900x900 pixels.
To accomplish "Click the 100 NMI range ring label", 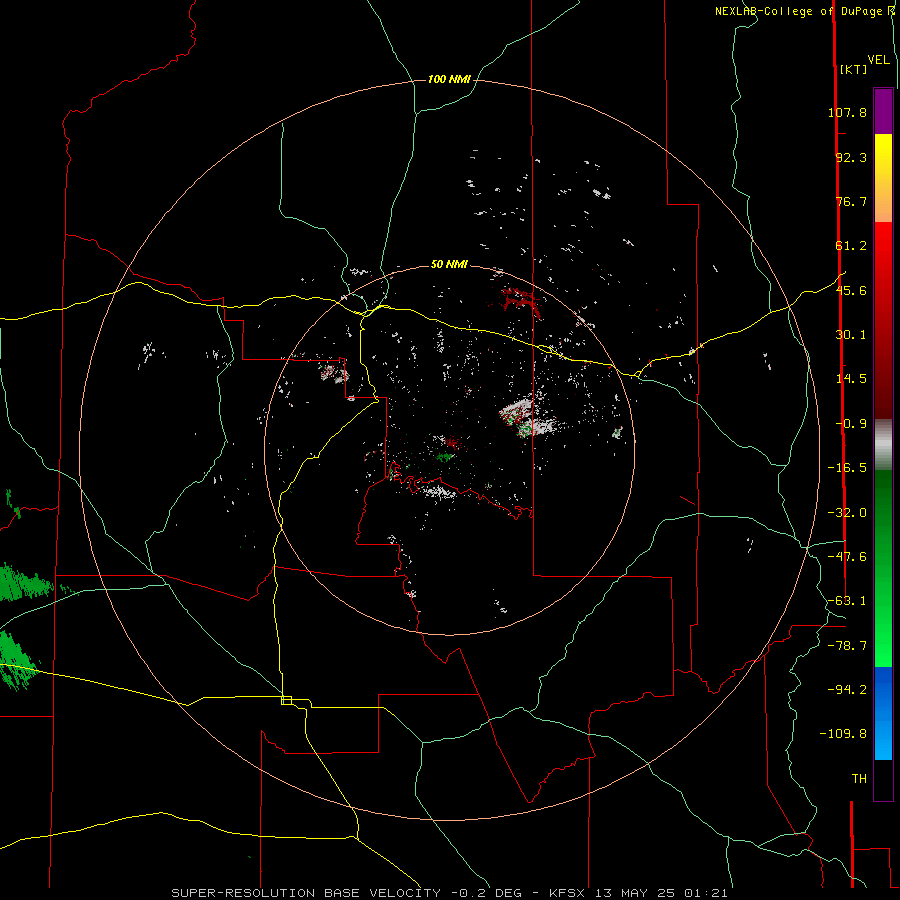I will pyautogui.click(x=449, y=79).
